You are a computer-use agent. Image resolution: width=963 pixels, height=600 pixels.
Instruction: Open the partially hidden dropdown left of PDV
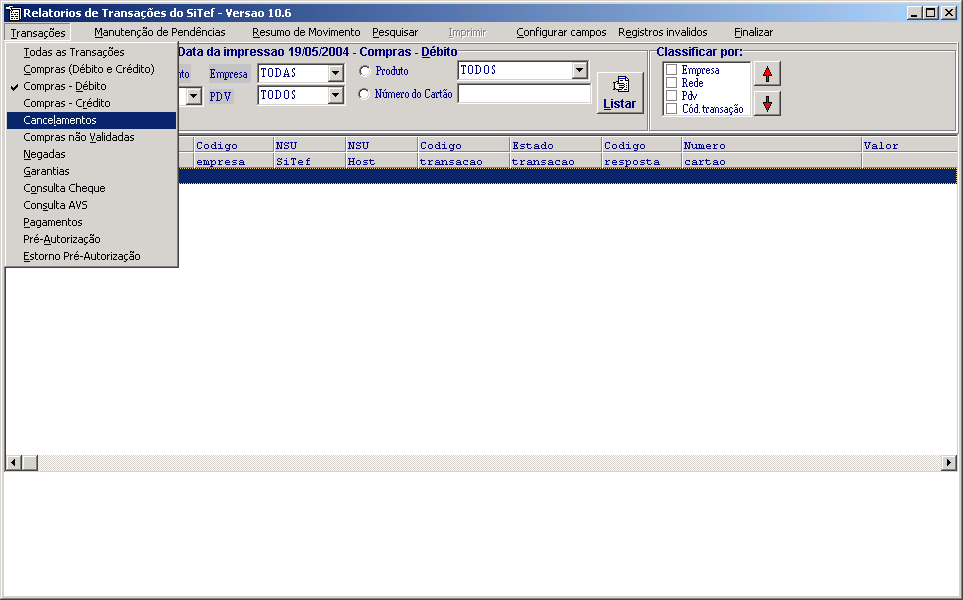point(193,96)
